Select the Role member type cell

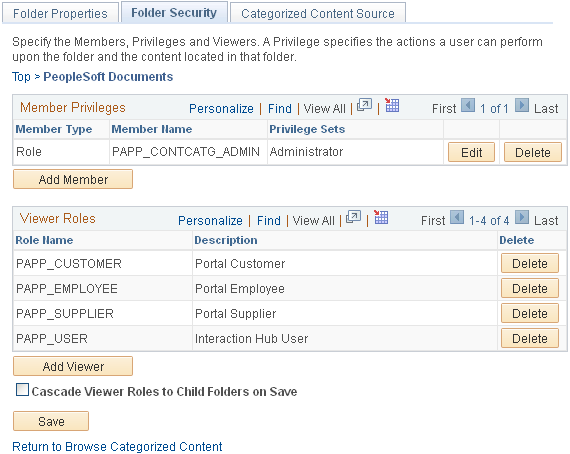[61, 152]
